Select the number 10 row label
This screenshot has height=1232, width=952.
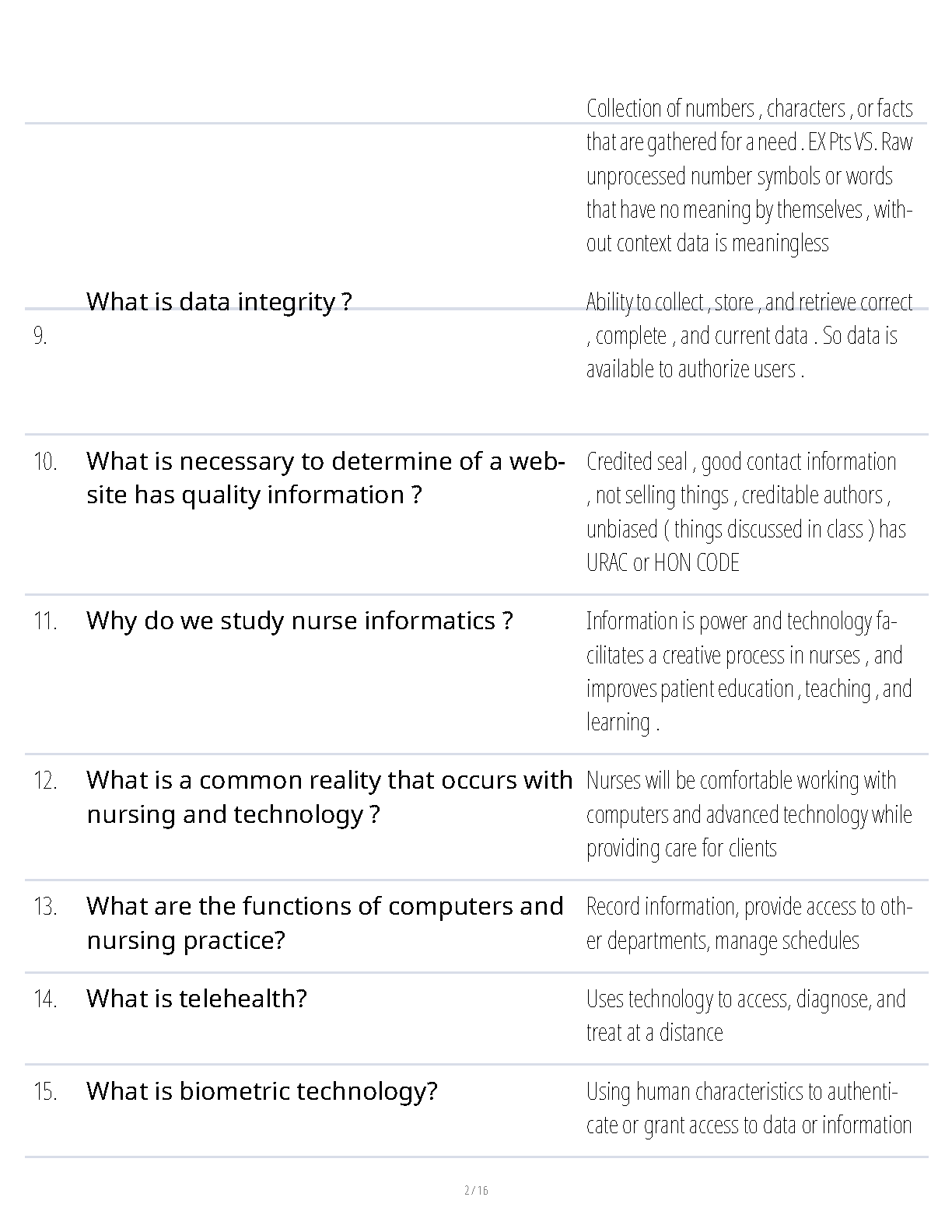coord(45,461)
